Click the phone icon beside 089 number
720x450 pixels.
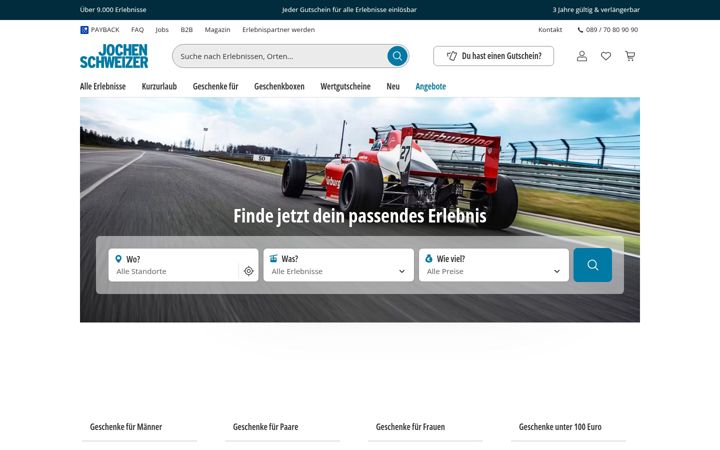click(x=580, y=30)
